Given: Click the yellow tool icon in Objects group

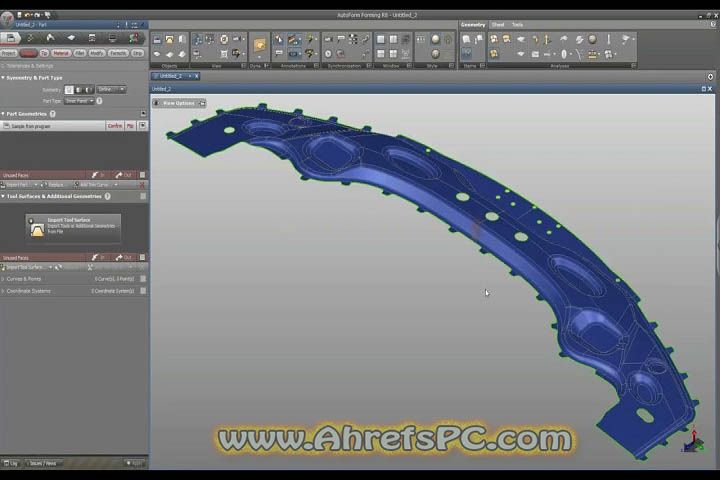Looking at the screenshot, I should pyautogui.click(x=169, y=40).
